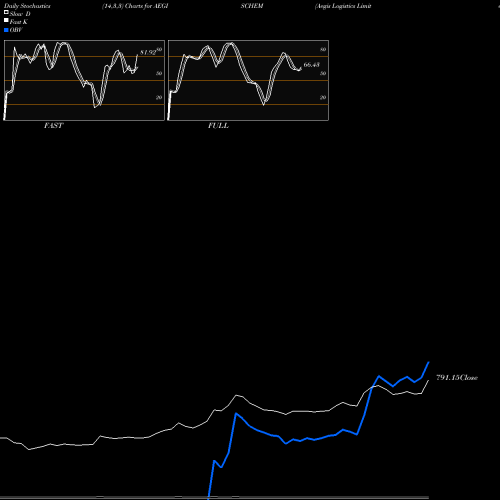Image resolution: width=500 pixels, height=500 pixels.
Task: Click the FULL stochastic chart panel
Action: coord(248,80)
